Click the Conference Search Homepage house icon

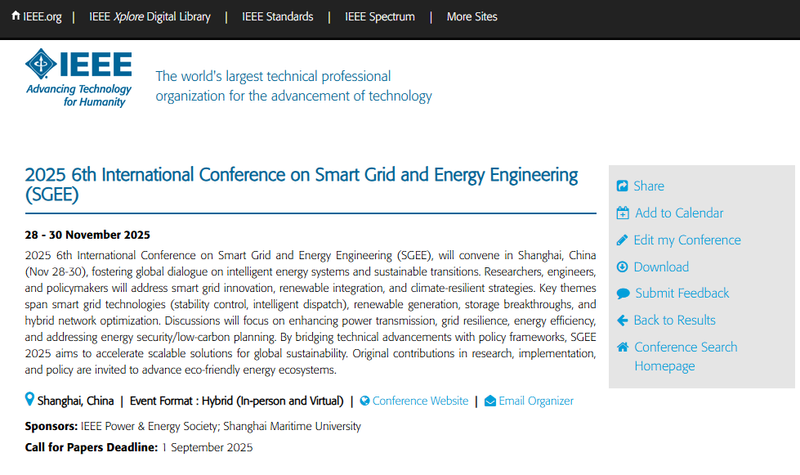(622, 347)
